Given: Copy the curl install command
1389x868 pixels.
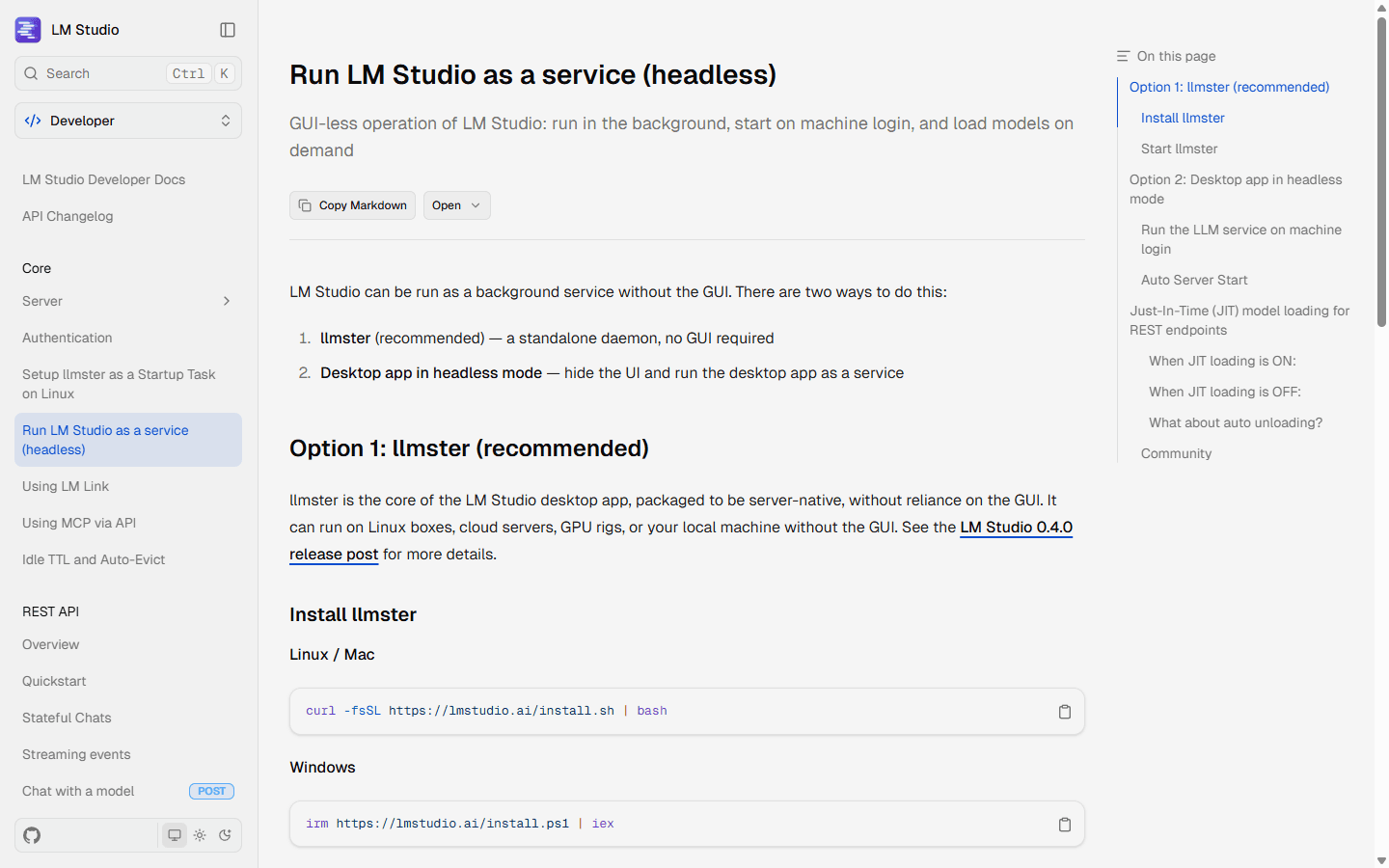Looking at the screenshot, I should click(1065, 712).
